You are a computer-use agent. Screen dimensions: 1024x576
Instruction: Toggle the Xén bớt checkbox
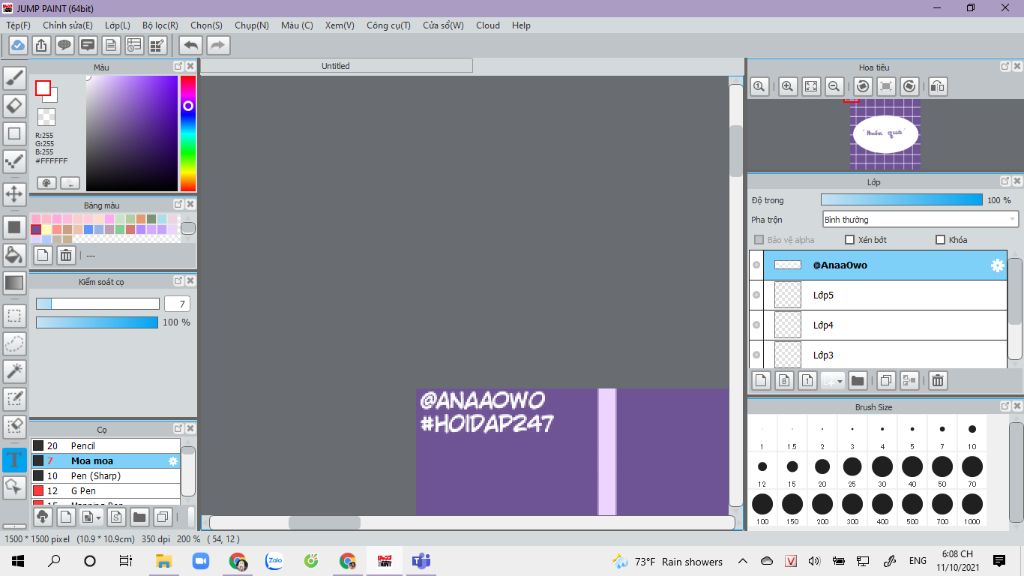click(x=850, y=240)
